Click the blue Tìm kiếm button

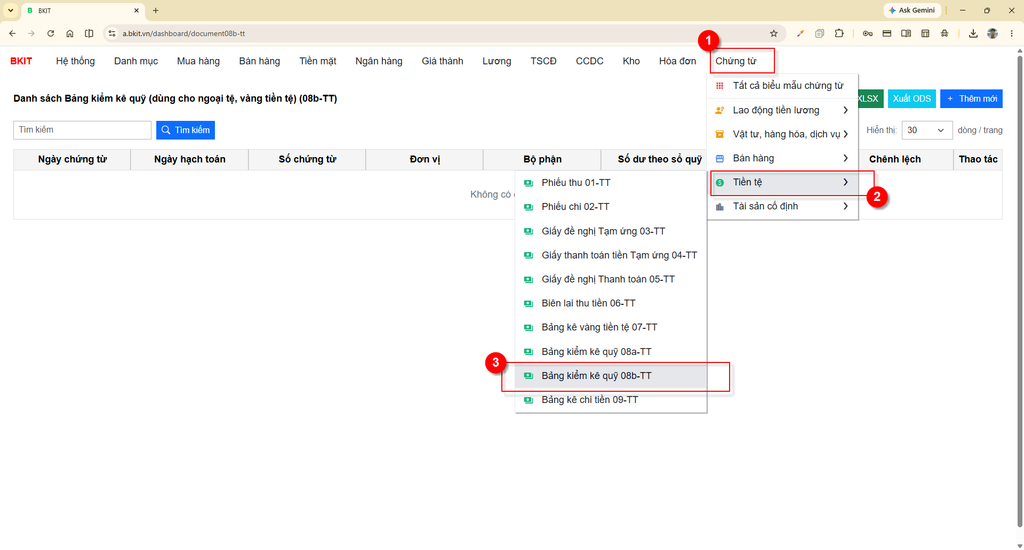(185, 131)
